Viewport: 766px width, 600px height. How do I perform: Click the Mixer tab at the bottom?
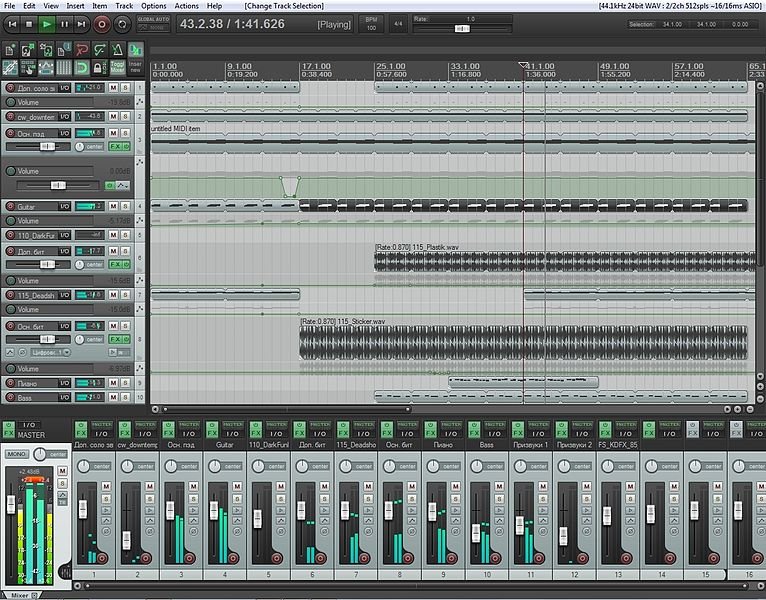point(20,594)
